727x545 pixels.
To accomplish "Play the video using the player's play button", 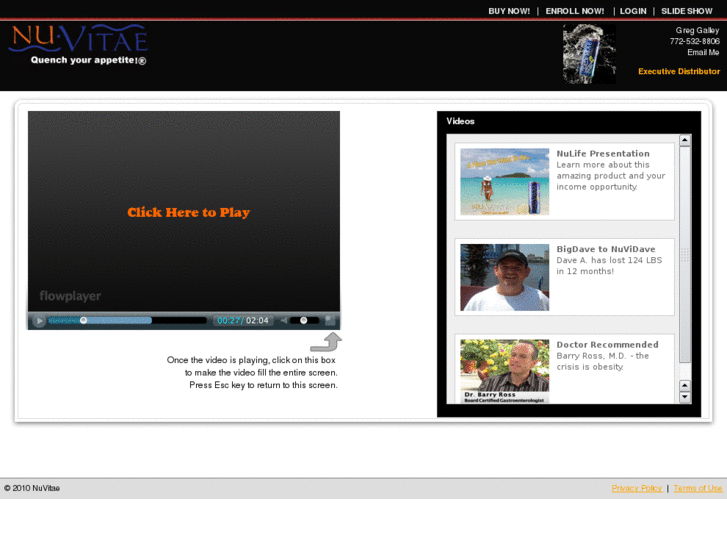I will [x=39, y=321].
